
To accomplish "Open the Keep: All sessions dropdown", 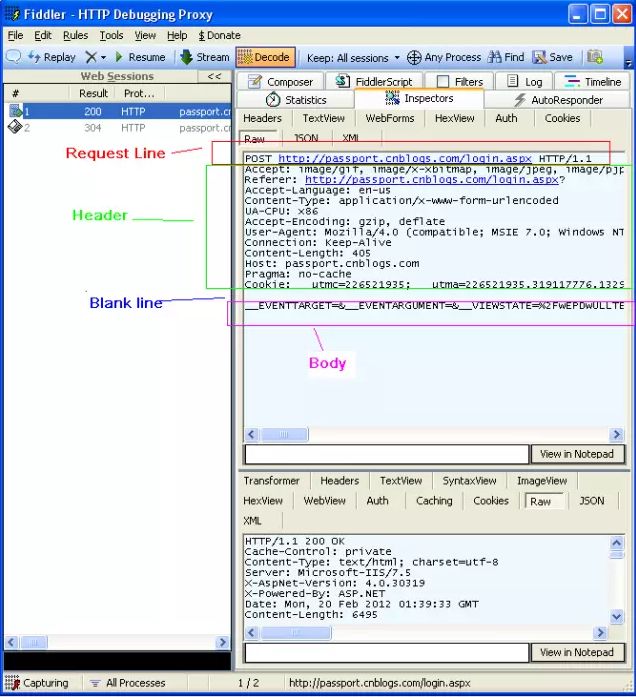I will point(353,58).
